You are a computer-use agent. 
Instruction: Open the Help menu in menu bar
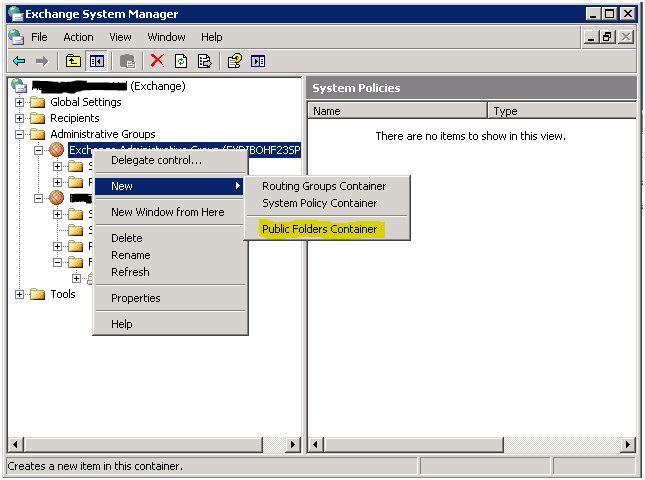(x=211, y=37)
